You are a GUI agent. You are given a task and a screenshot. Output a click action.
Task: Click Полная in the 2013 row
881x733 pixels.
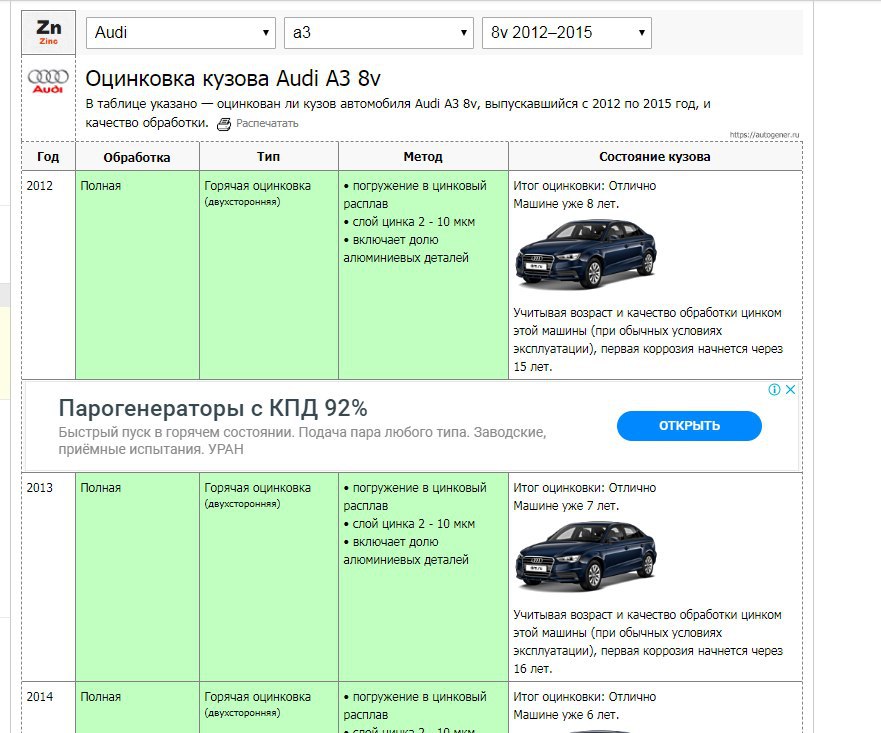pyautogui.click(x=101, y=488)
